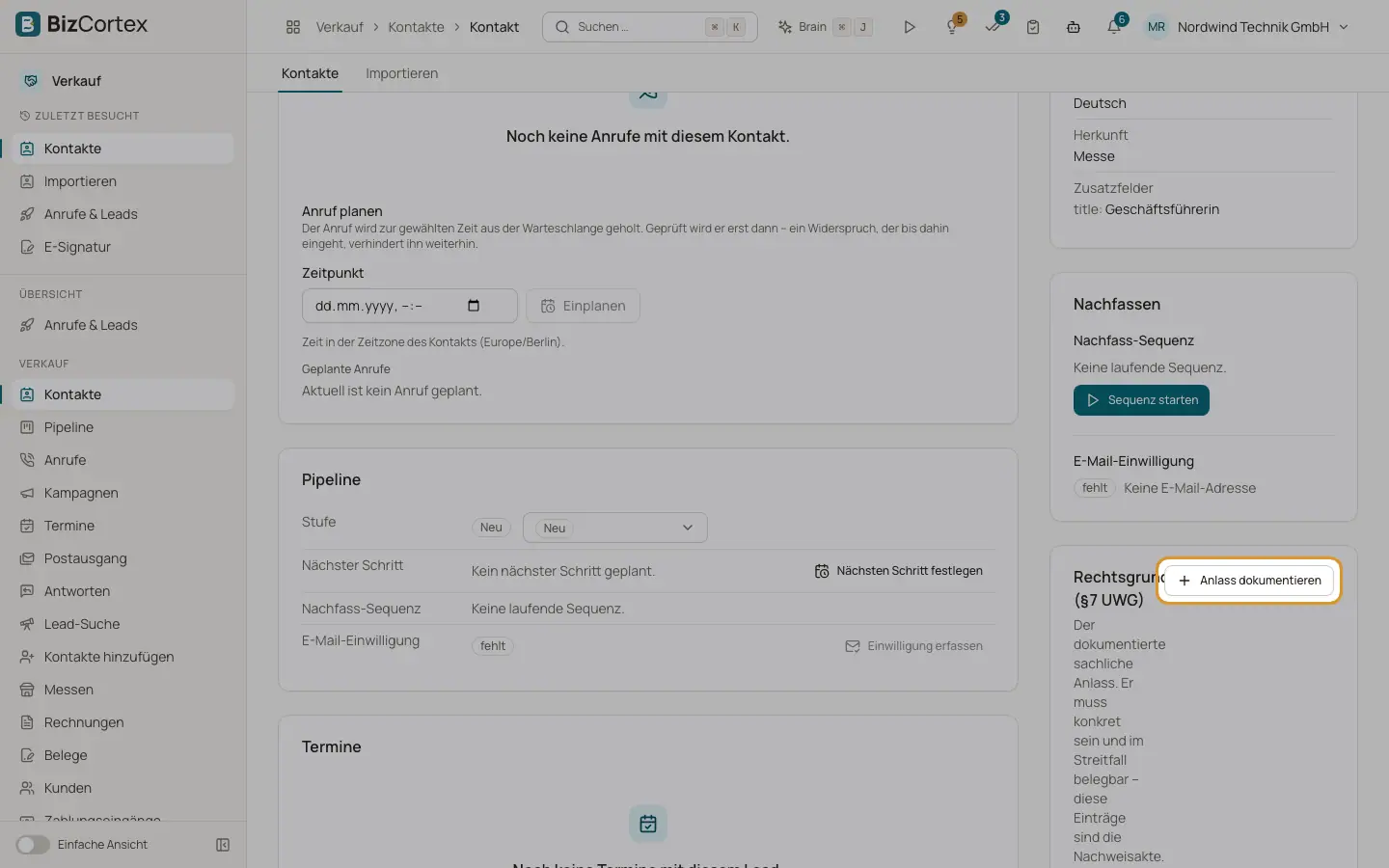Click Nächsten Schritt festlegen
This screenshot has width=1389, height=868.
coord(898,571)
